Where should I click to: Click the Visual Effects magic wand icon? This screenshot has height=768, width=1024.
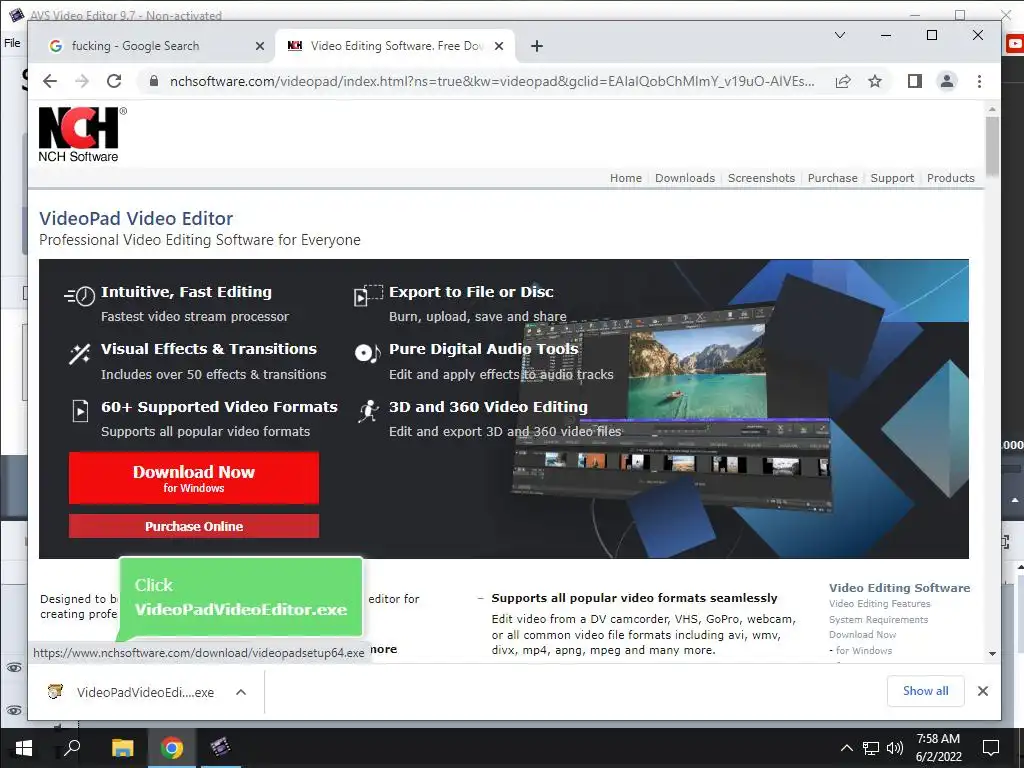(x=80, y=353)
